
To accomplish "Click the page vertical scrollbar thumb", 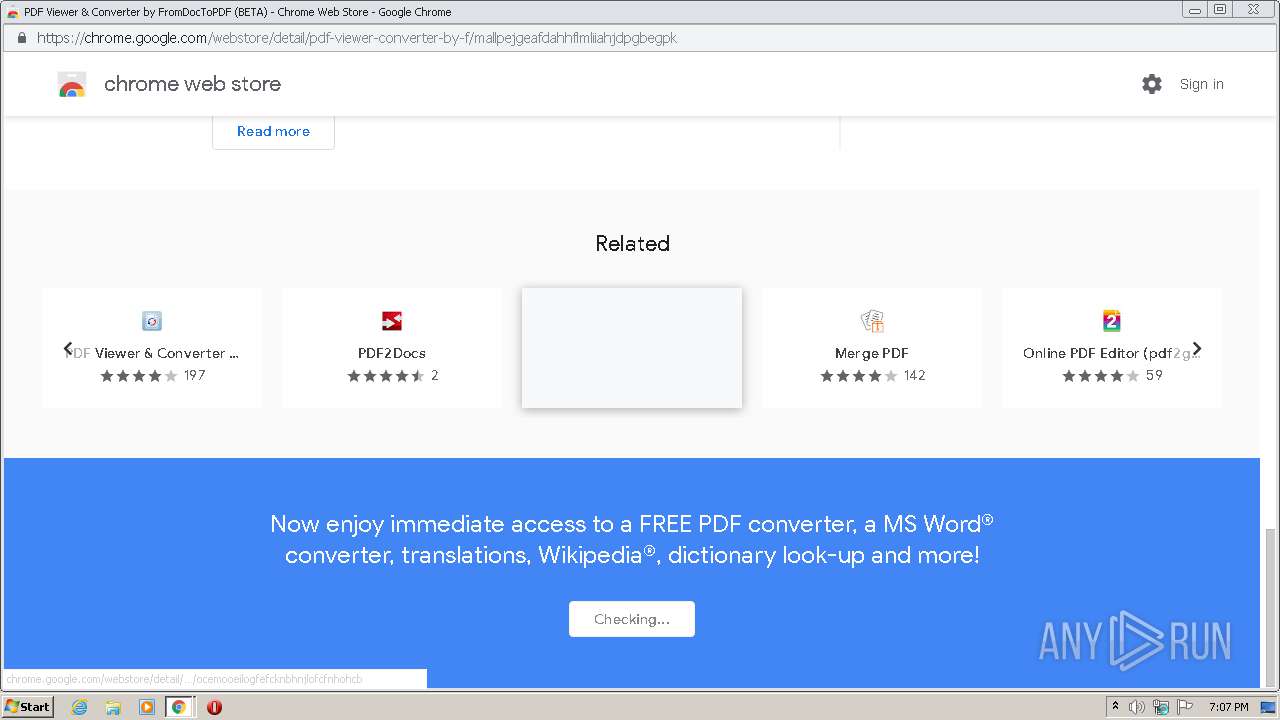I will [x=1271, y=610].
